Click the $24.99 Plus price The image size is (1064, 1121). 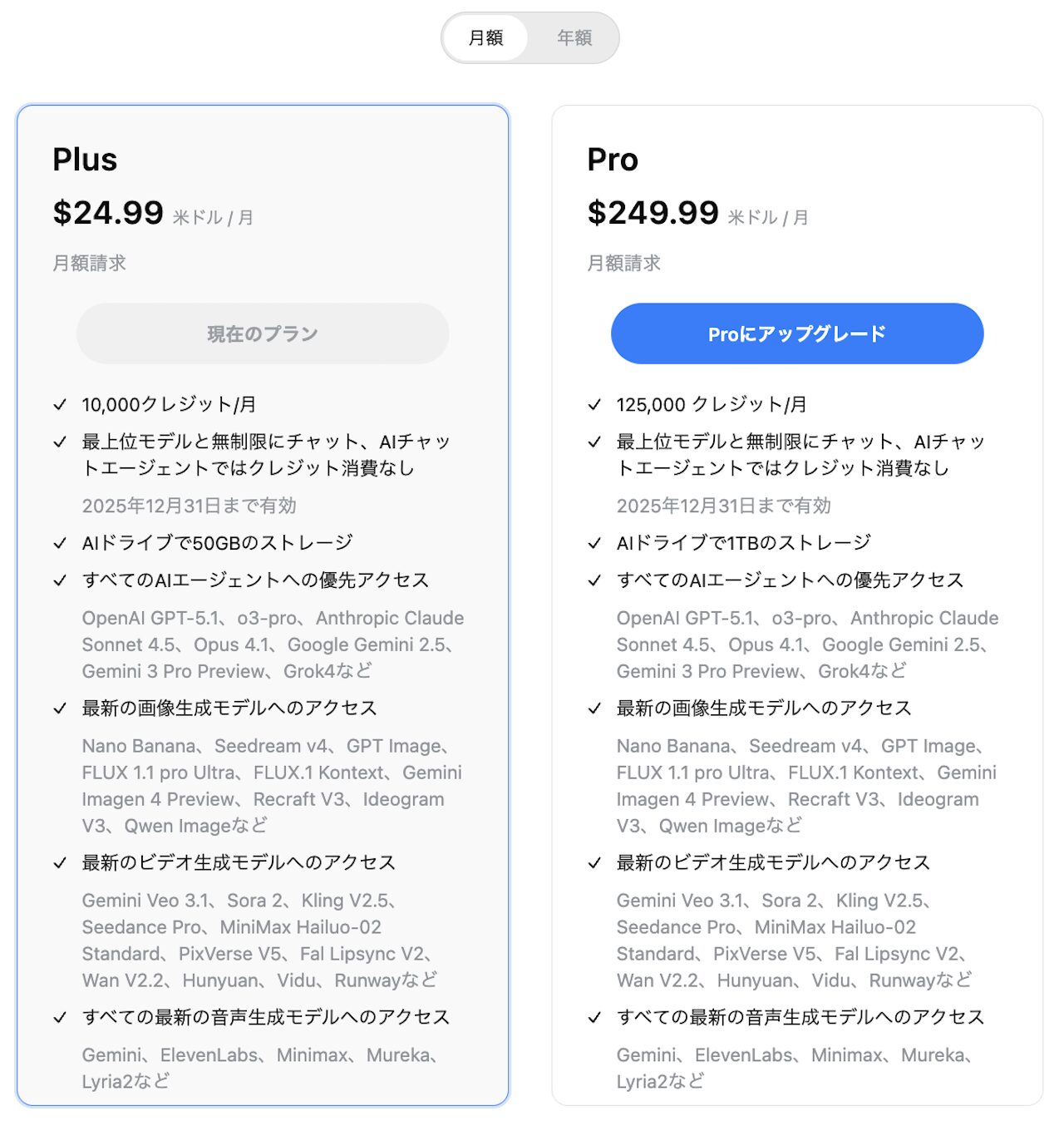point(108,213)
